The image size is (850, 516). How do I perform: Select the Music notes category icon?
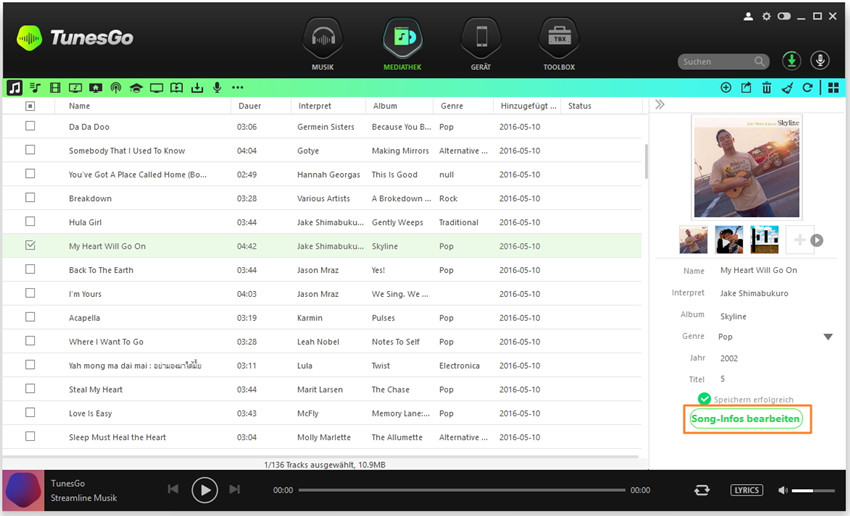[x=15, y=87]
